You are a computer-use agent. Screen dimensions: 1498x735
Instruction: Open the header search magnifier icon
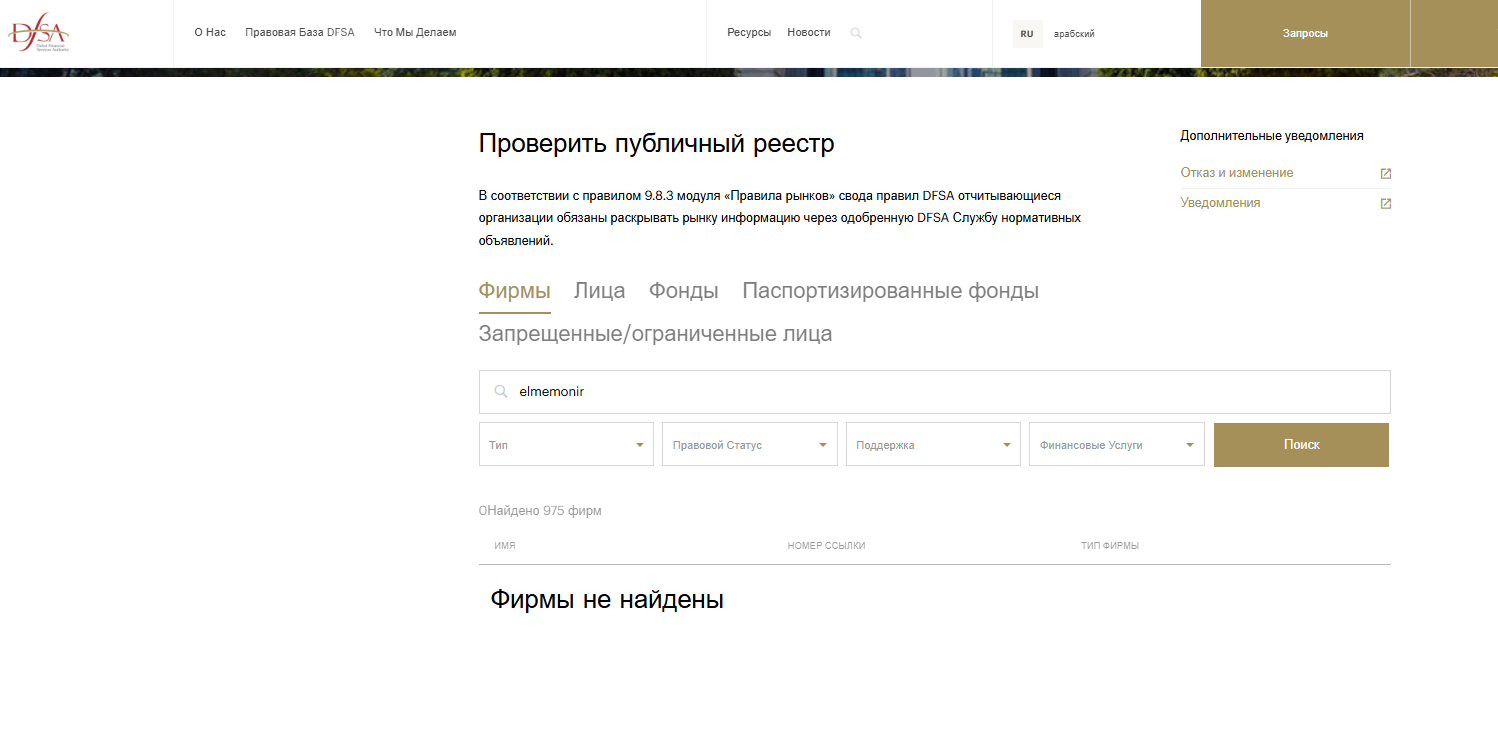coord(856,33)
